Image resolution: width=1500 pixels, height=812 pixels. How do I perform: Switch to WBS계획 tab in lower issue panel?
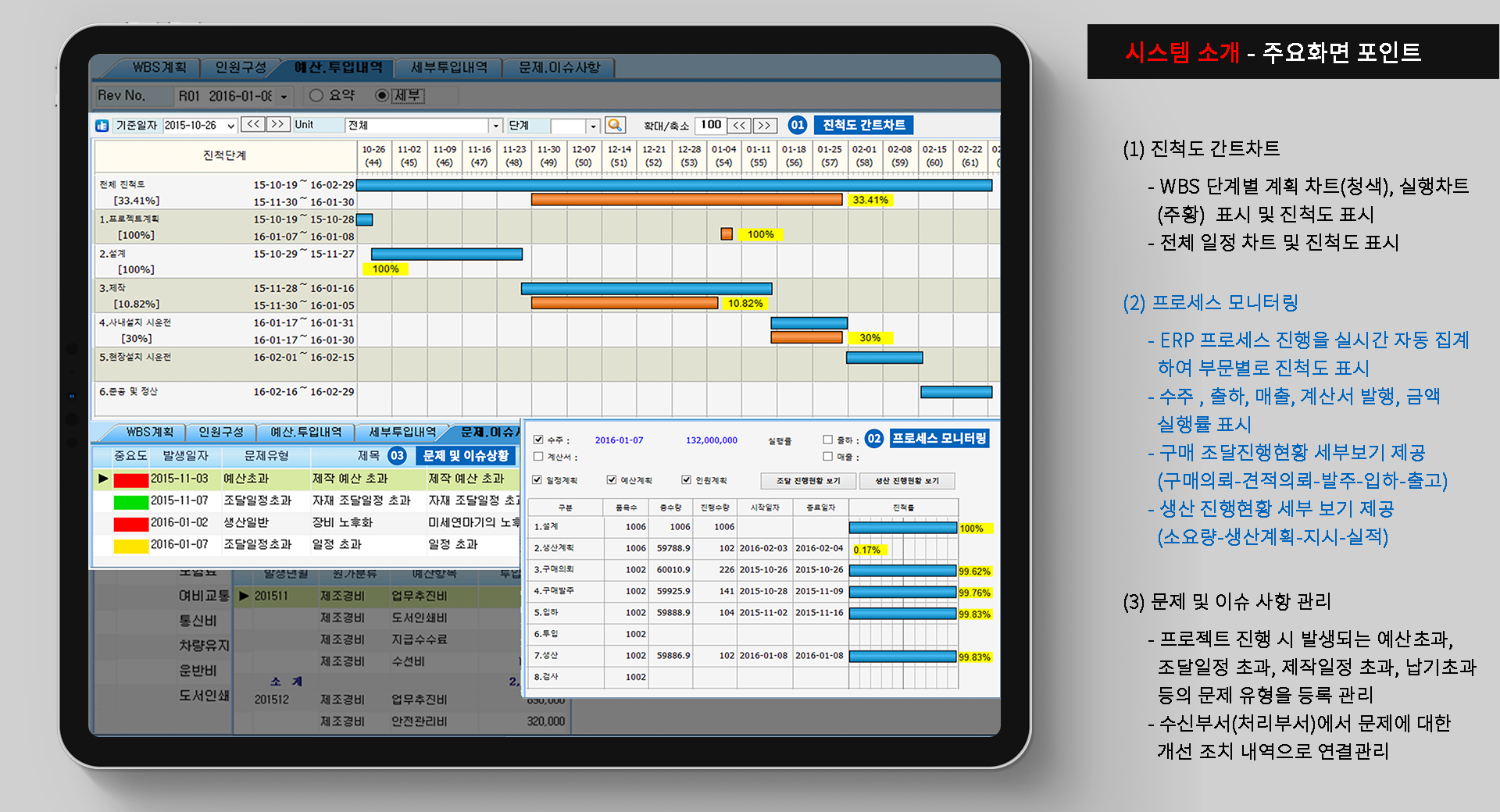coord(150,432)
